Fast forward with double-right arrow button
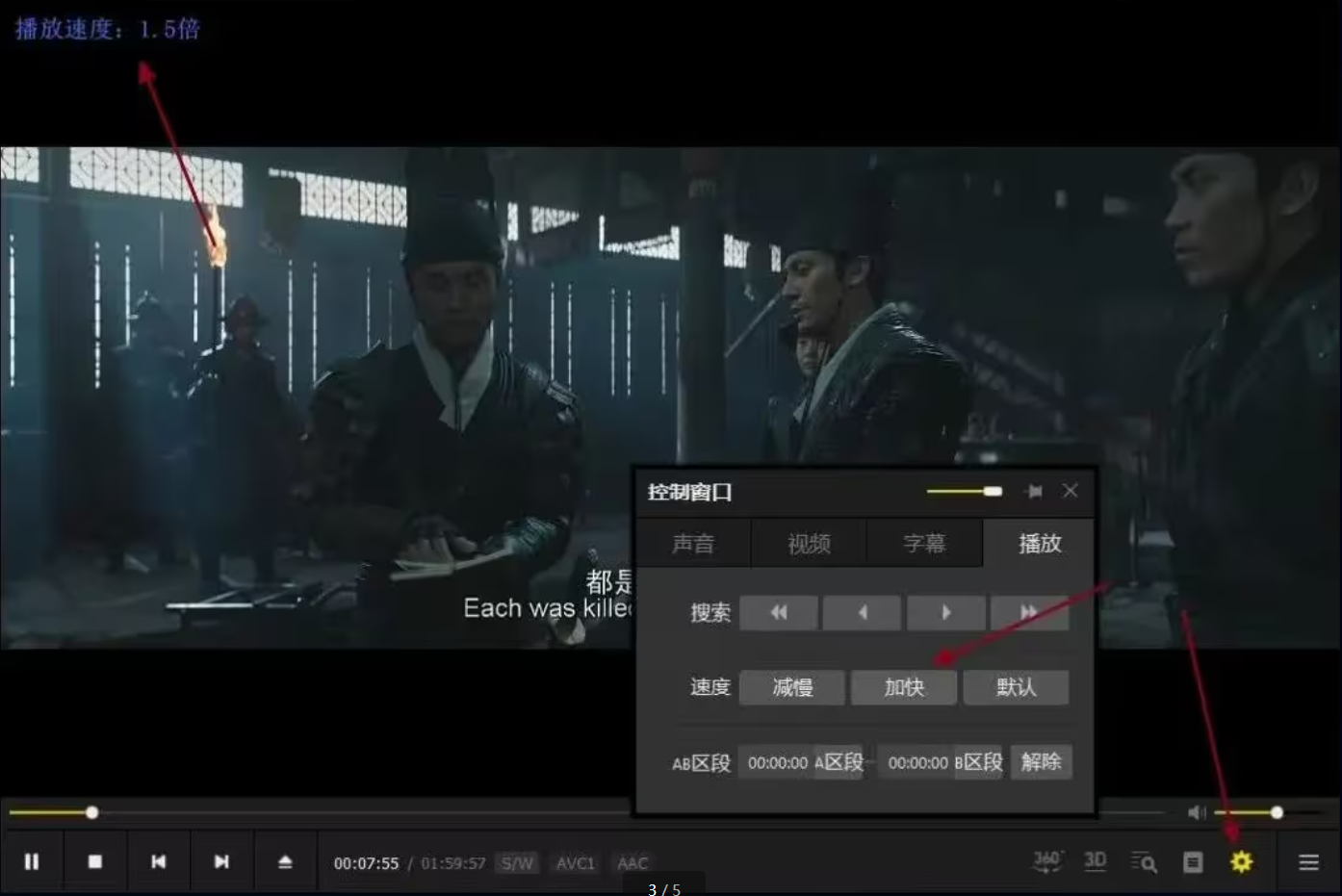The width and height of the screenshot is (1342, 896). [1030, 612]
